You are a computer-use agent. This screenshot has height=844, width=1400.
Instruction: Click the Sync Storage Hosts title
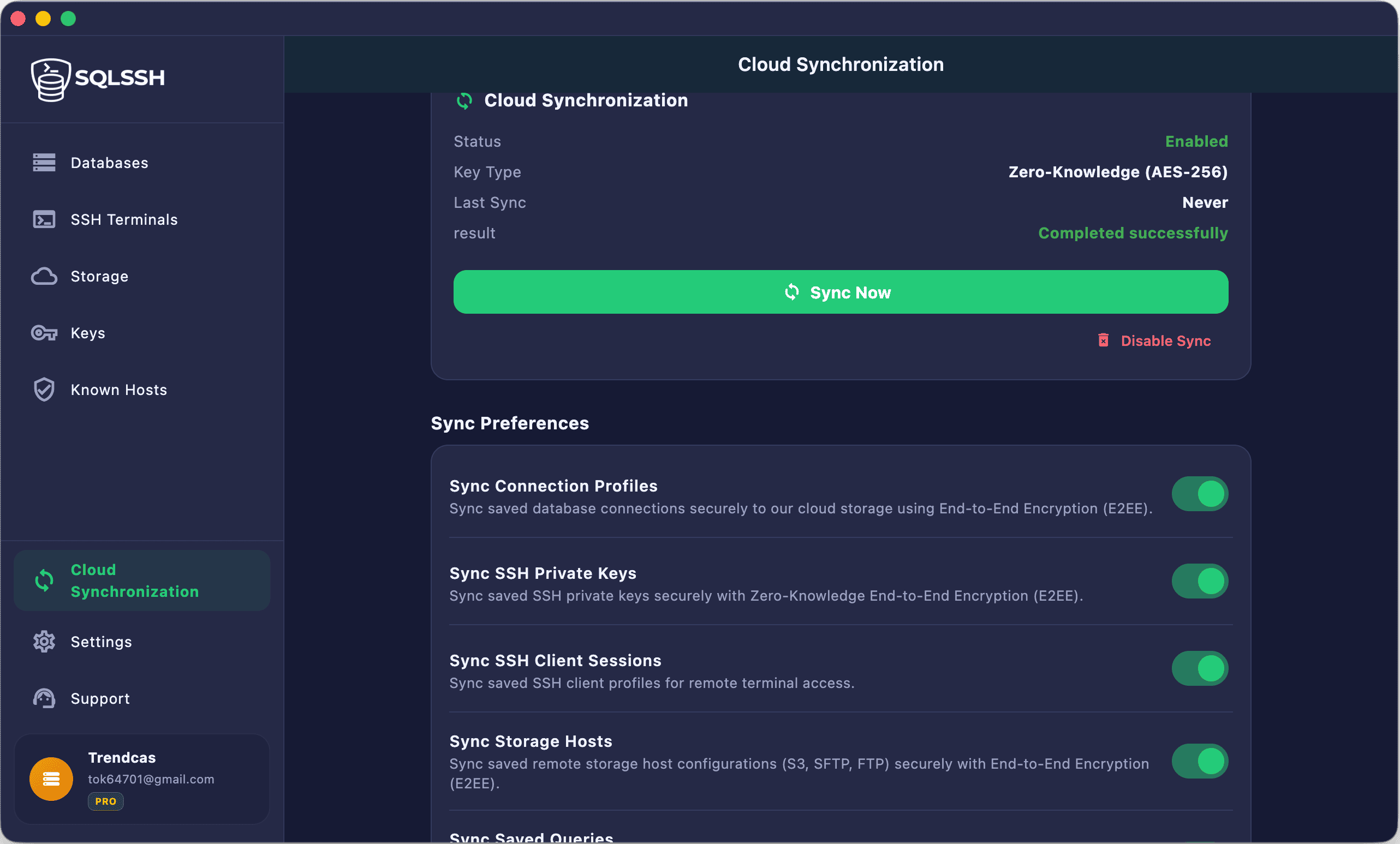click(531, 741)
